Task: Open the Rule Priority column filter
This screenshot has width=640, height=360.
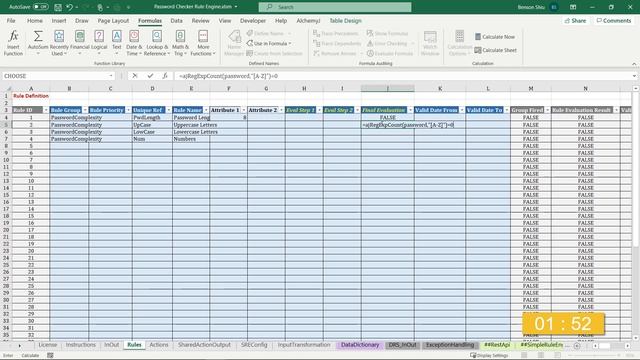Action: pos(128,110)
